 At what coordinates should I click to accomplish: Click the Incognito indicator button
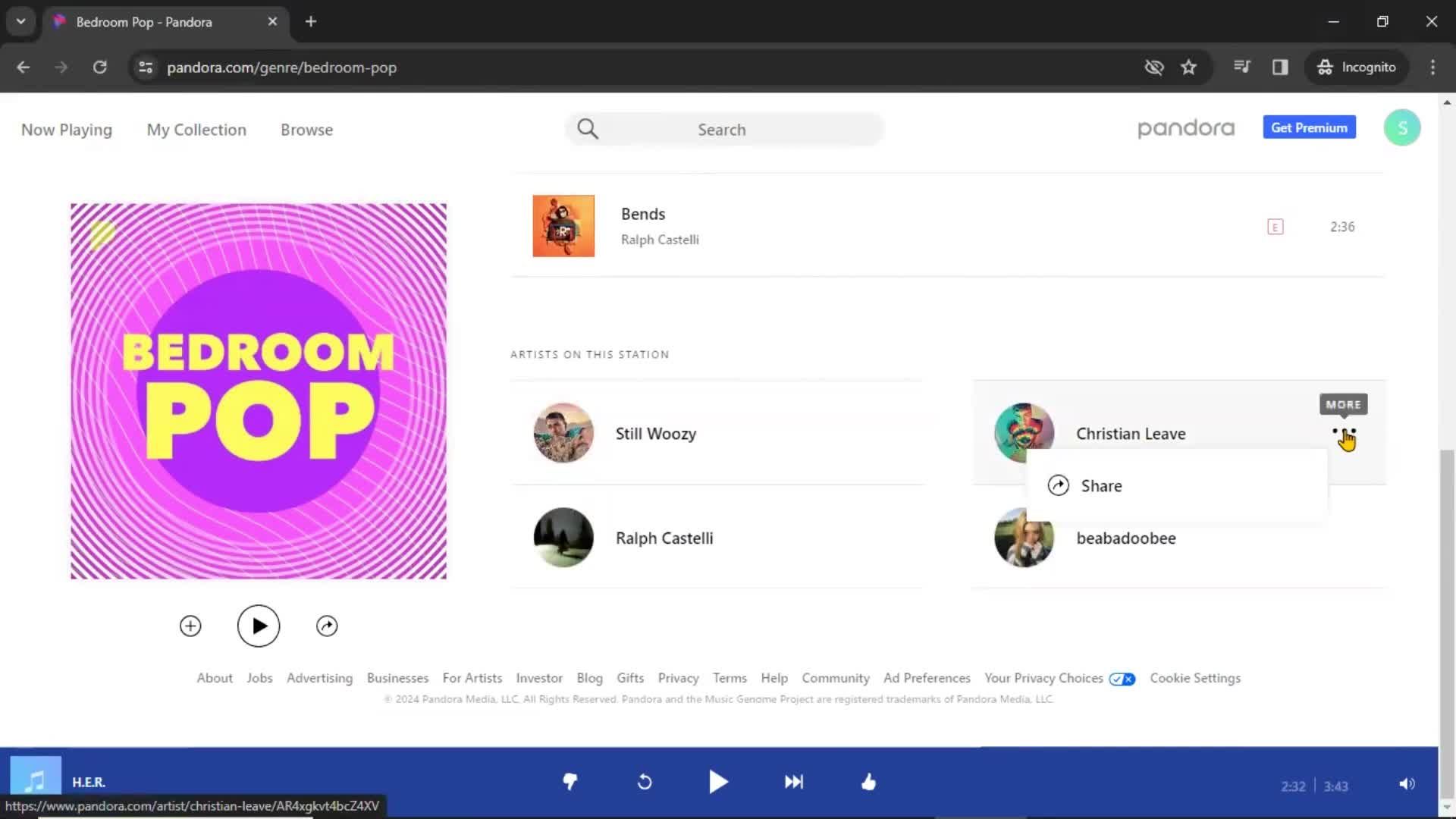(1357, 67)
